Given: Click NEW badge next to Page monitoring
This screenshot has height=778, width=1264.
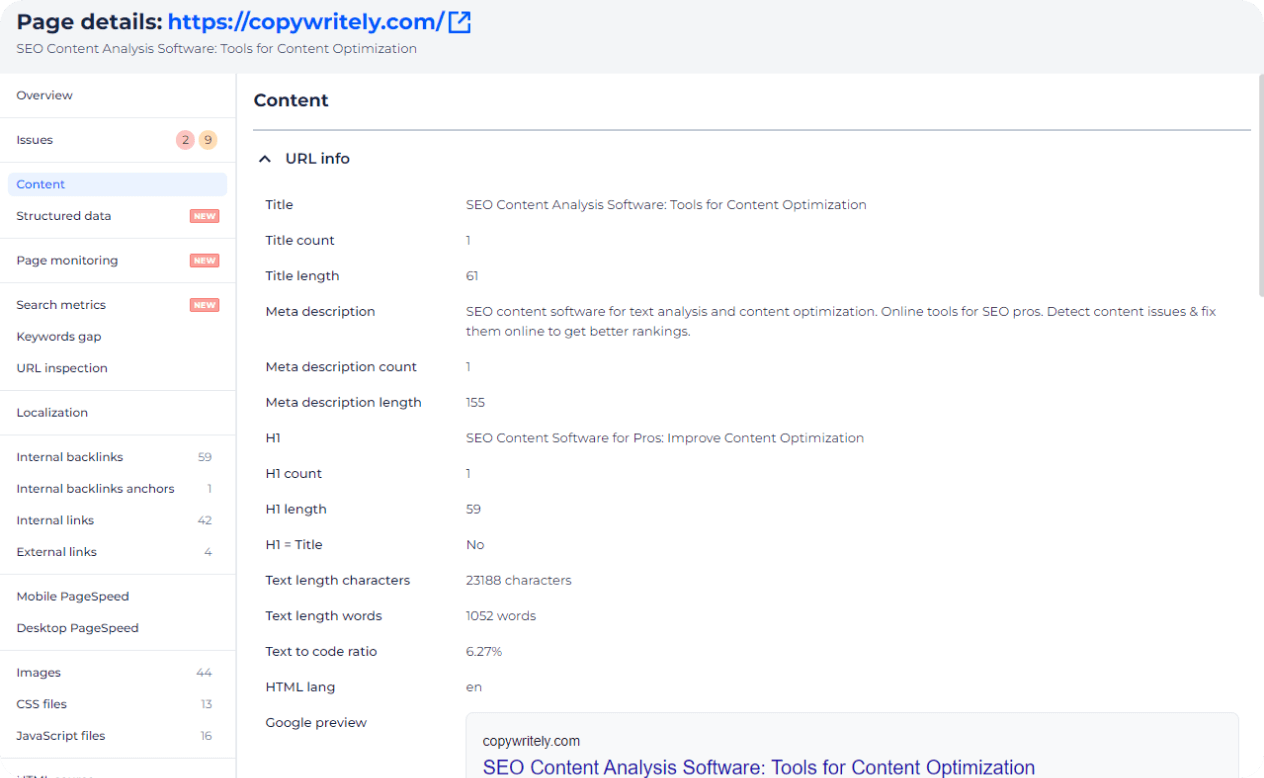Looking at the screenshot, I should [x=204, y=261].
